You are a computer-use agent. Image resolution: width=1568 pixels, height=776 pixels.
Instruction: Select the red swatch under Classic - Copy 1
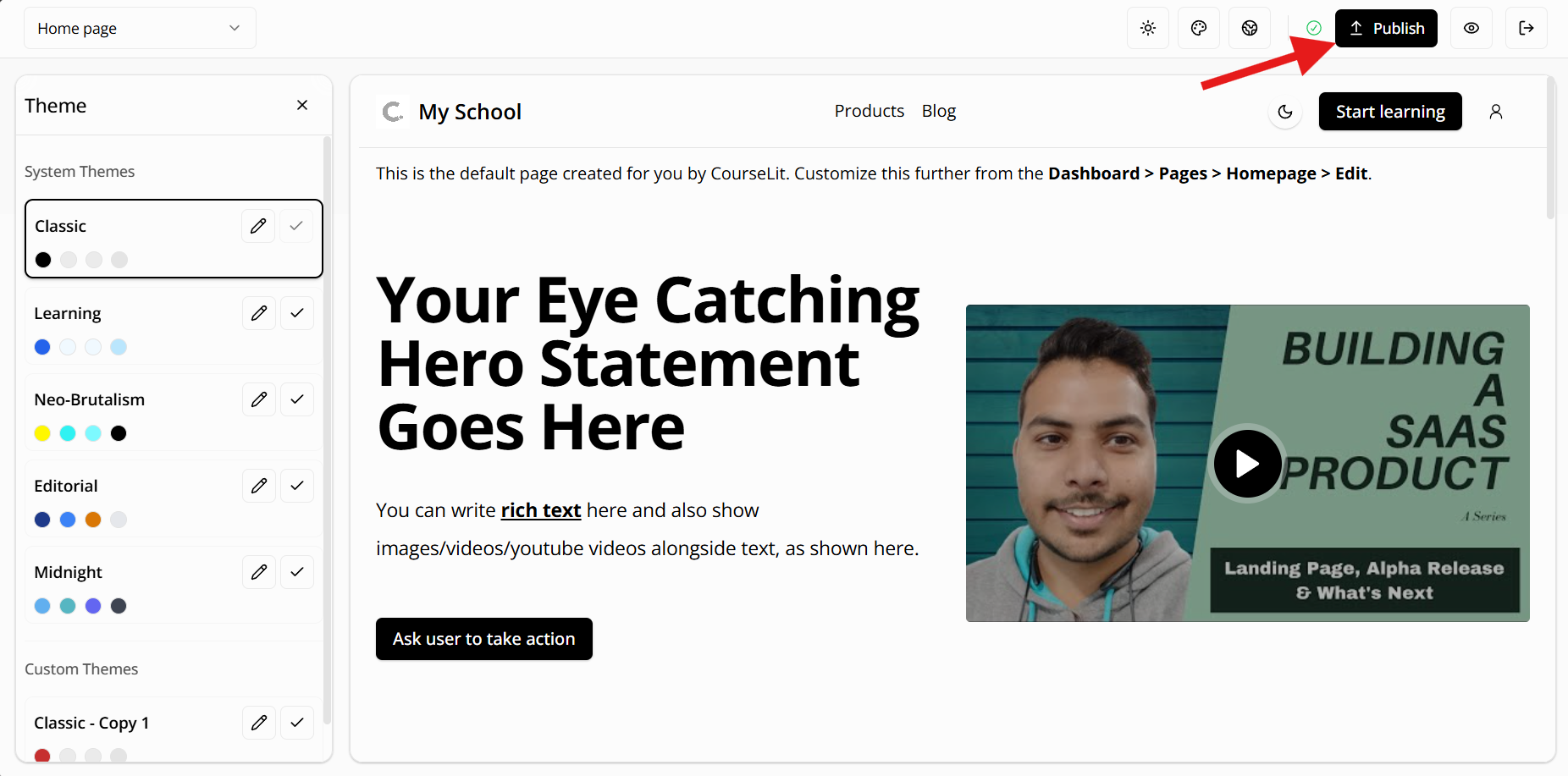(42, 756)
